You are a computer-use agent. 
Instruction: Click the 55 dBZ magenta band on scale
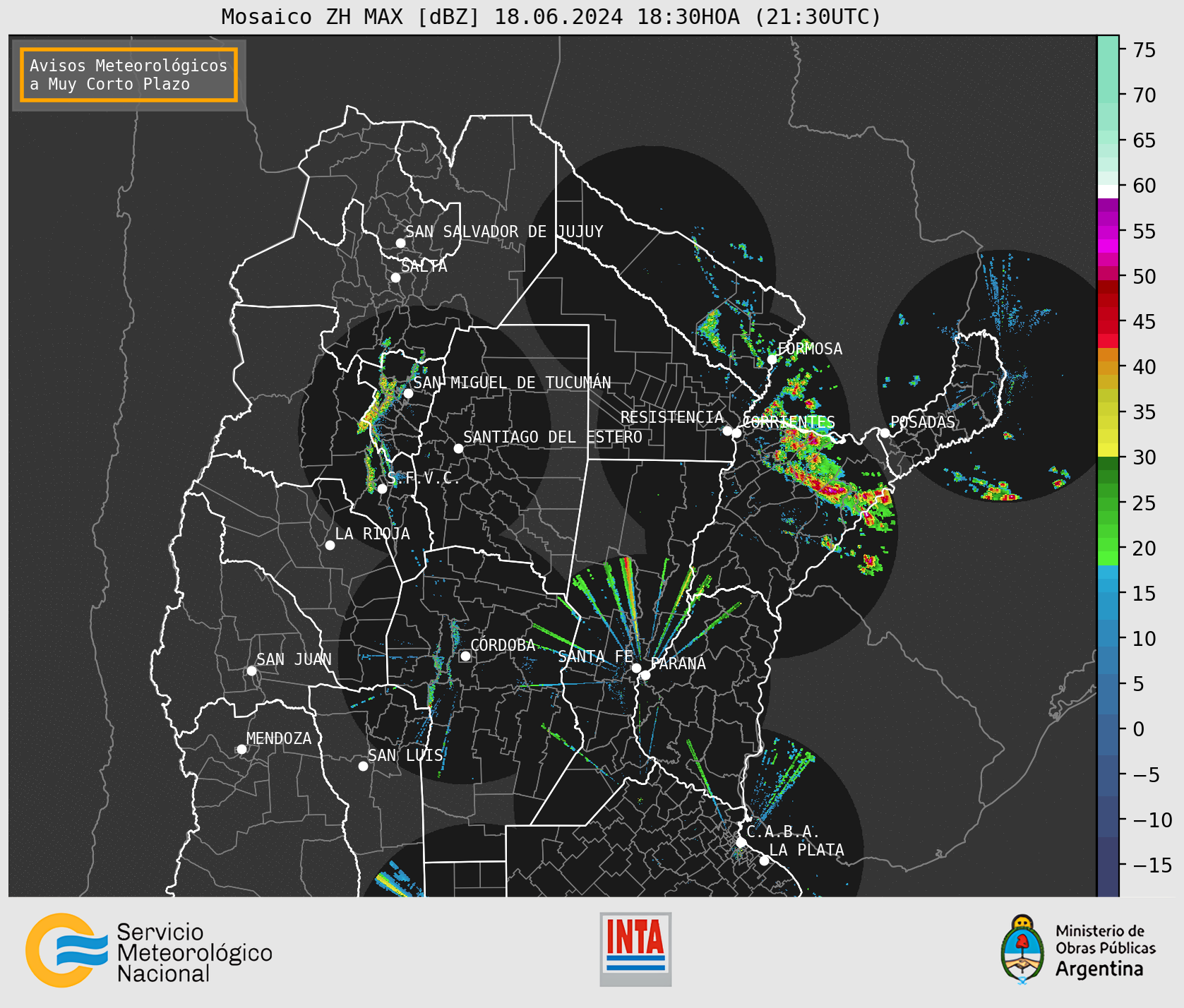click(1108, 232)
